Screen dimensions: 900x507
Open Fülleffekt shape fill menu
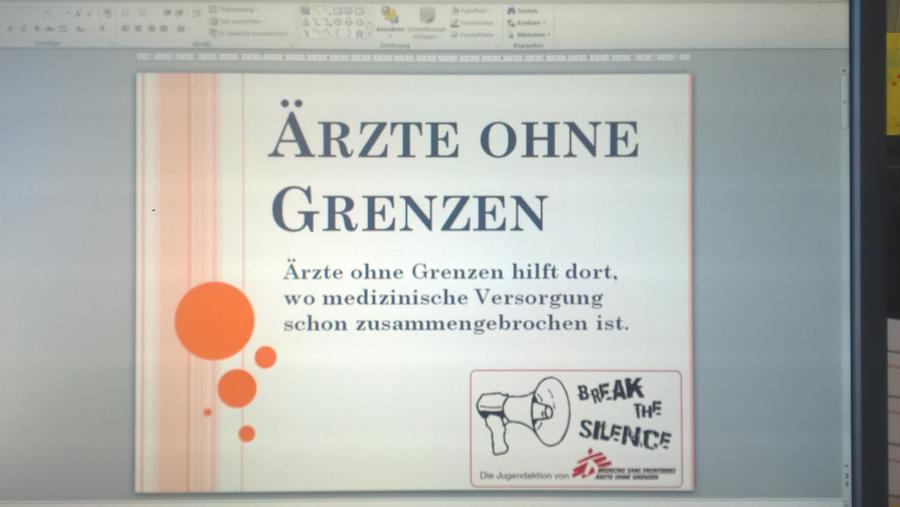470,10
